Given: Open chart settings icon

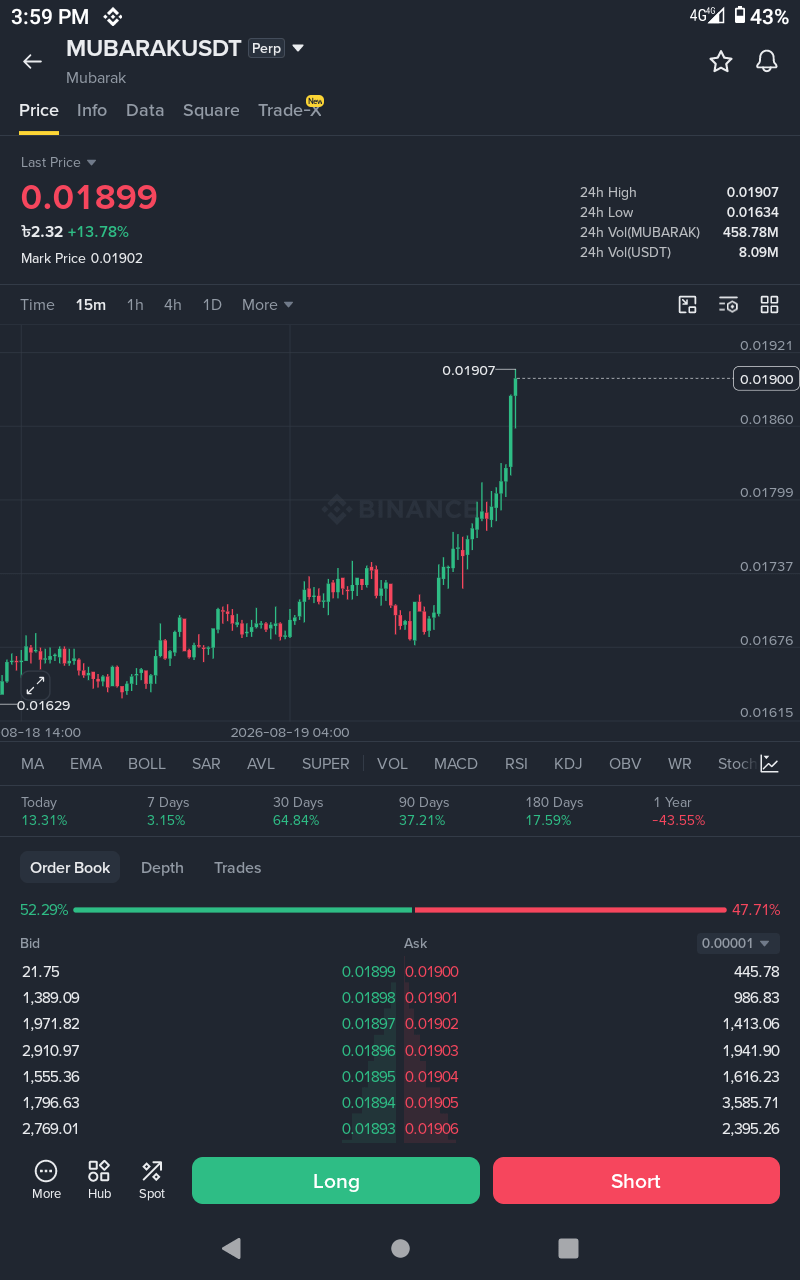Looking at the screenshot, I should [728, 305].
